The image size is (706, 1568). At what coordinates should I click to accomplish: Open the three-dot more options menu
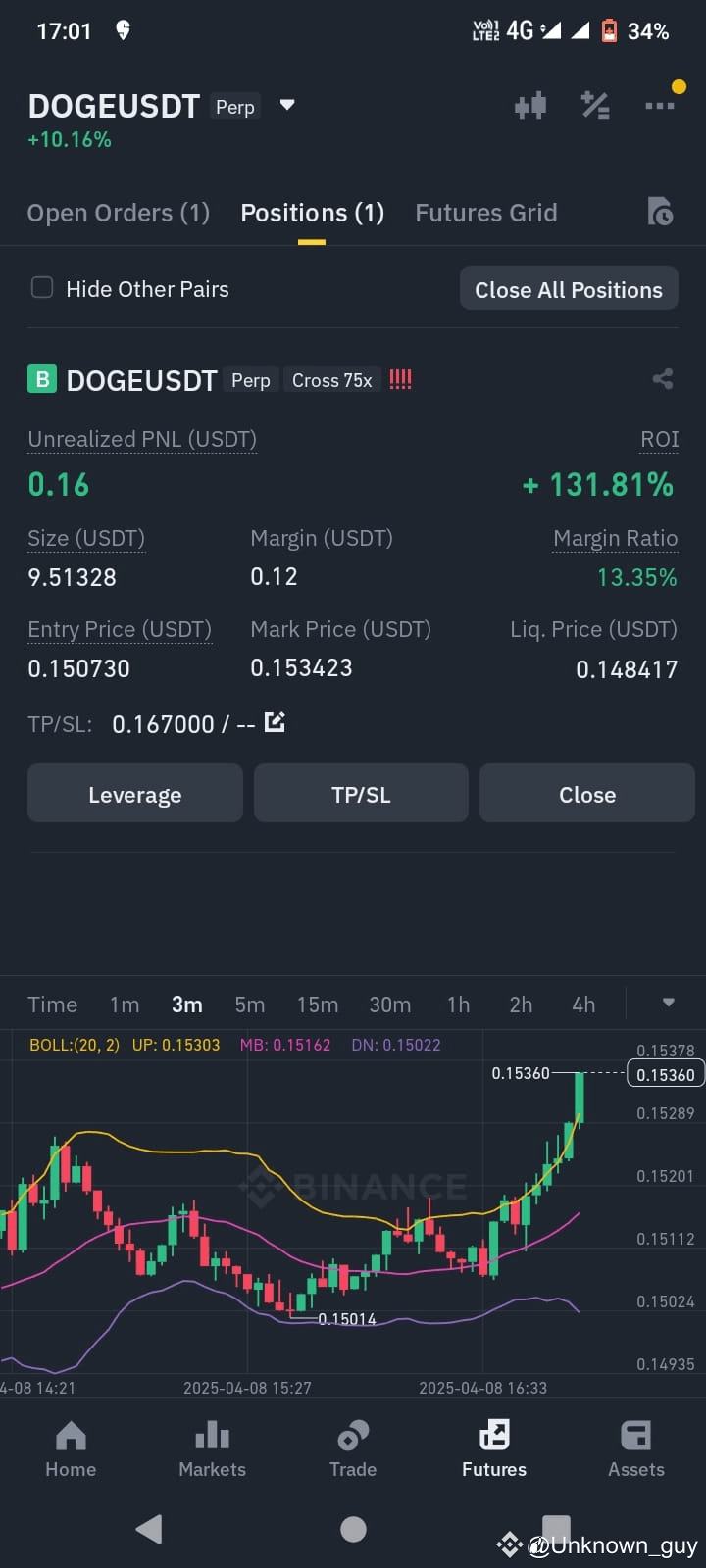coord(659,106)
